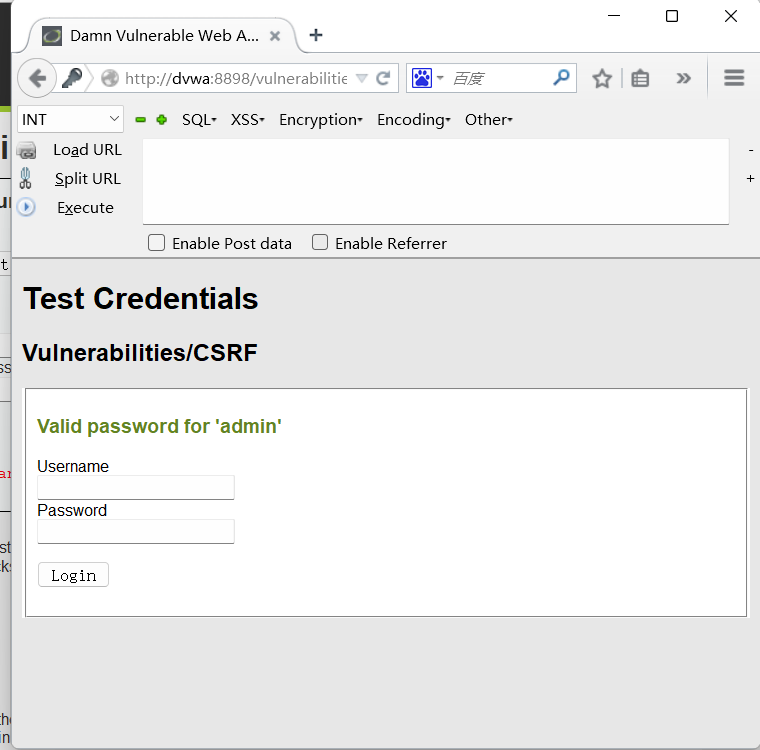Enable Post data checkbox
Viewport: 760px width, 750px height.
click(156, 243)
